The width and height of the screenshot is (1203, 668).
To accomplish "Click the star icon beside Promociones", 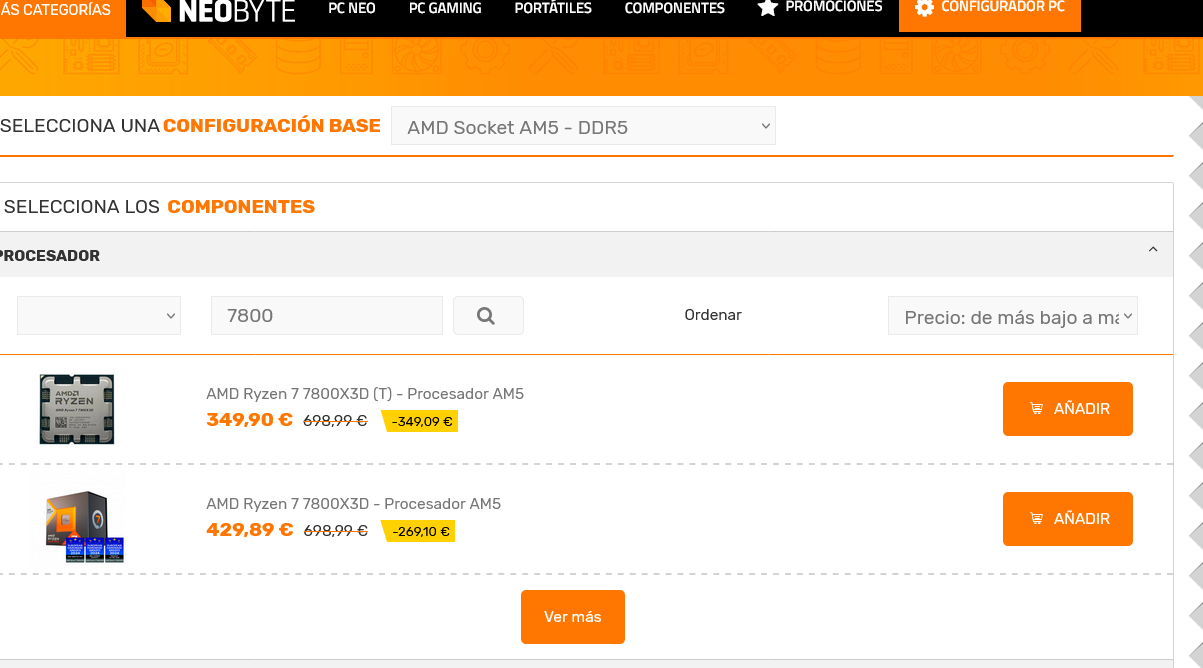I will point(767,8).
